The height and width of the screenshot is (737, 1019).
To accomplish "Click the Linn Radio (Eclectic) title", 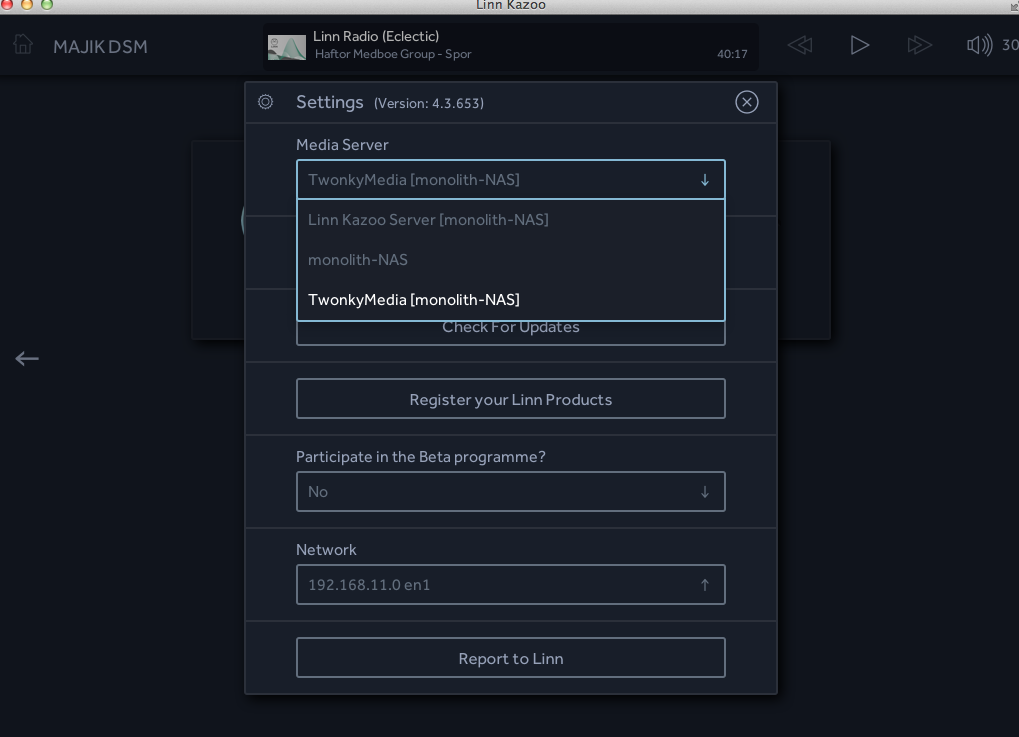I will (376, 36).
